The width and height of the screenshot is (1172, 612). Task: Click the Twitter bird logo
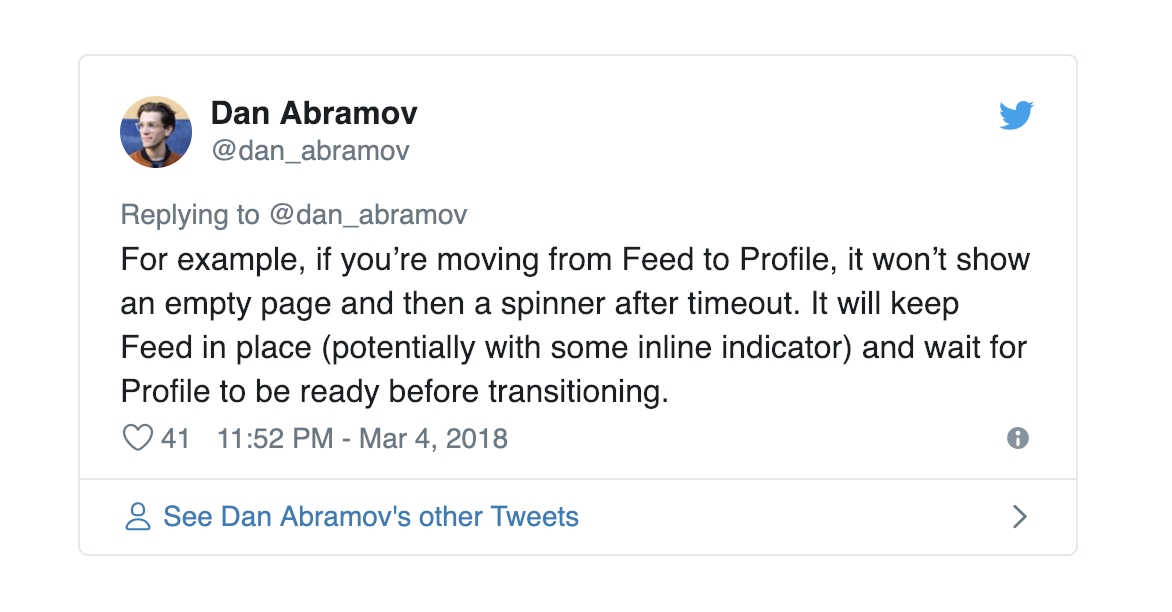1017,115
